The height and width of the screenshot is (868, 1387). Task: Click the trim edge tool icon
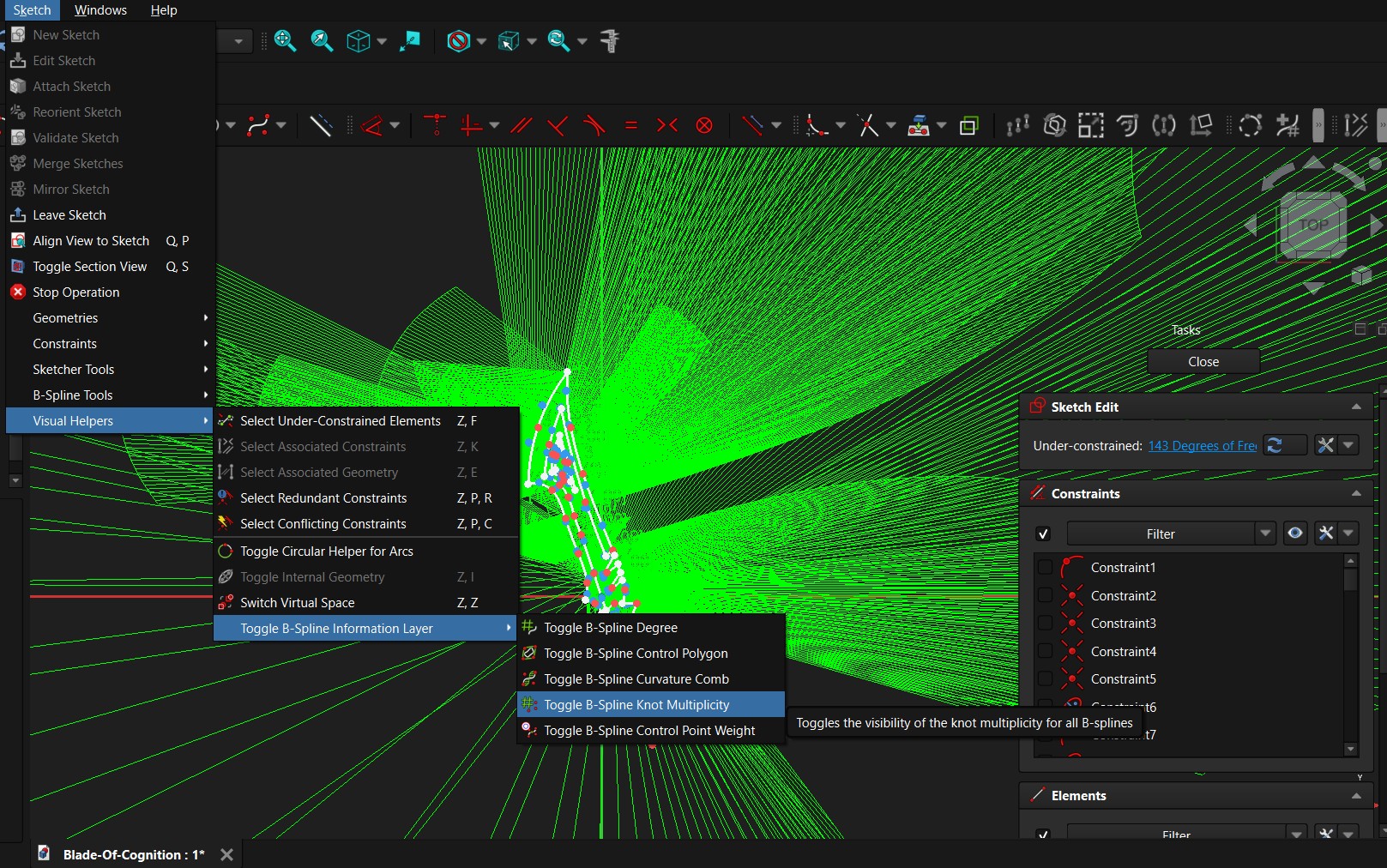[868, 125]
